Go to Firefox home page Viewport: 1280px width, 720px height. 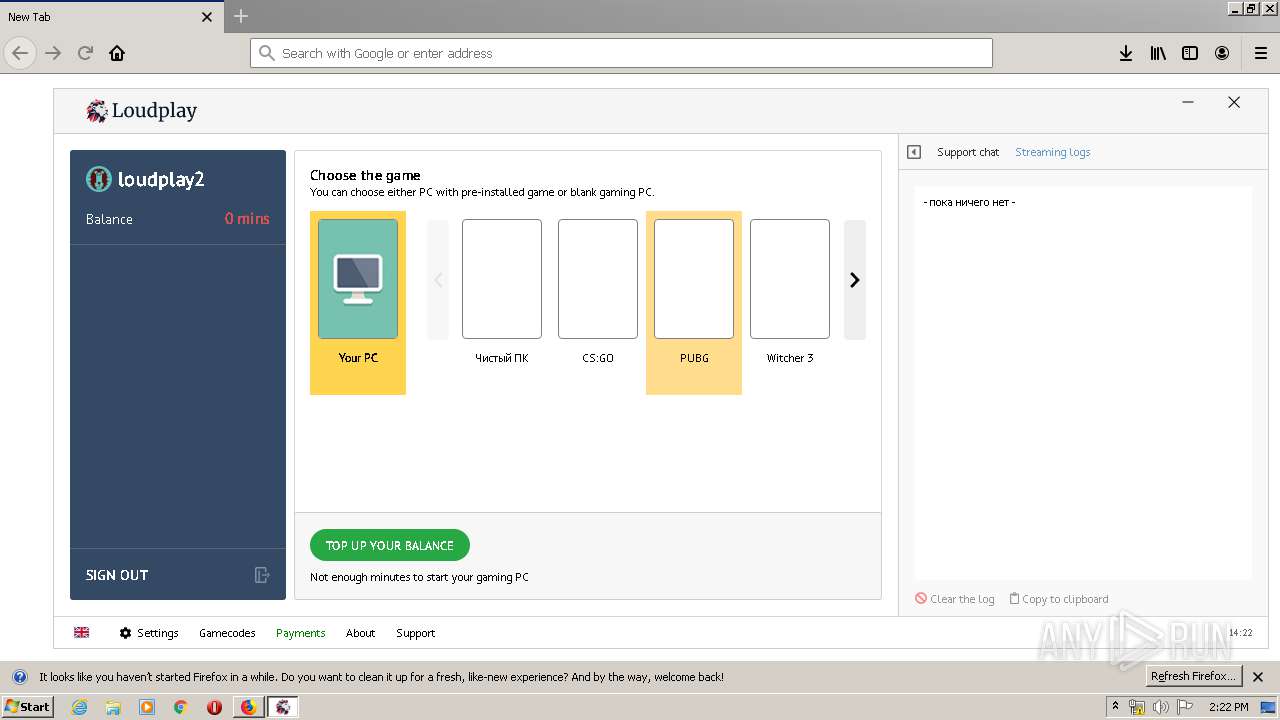[x=117, y=53]
